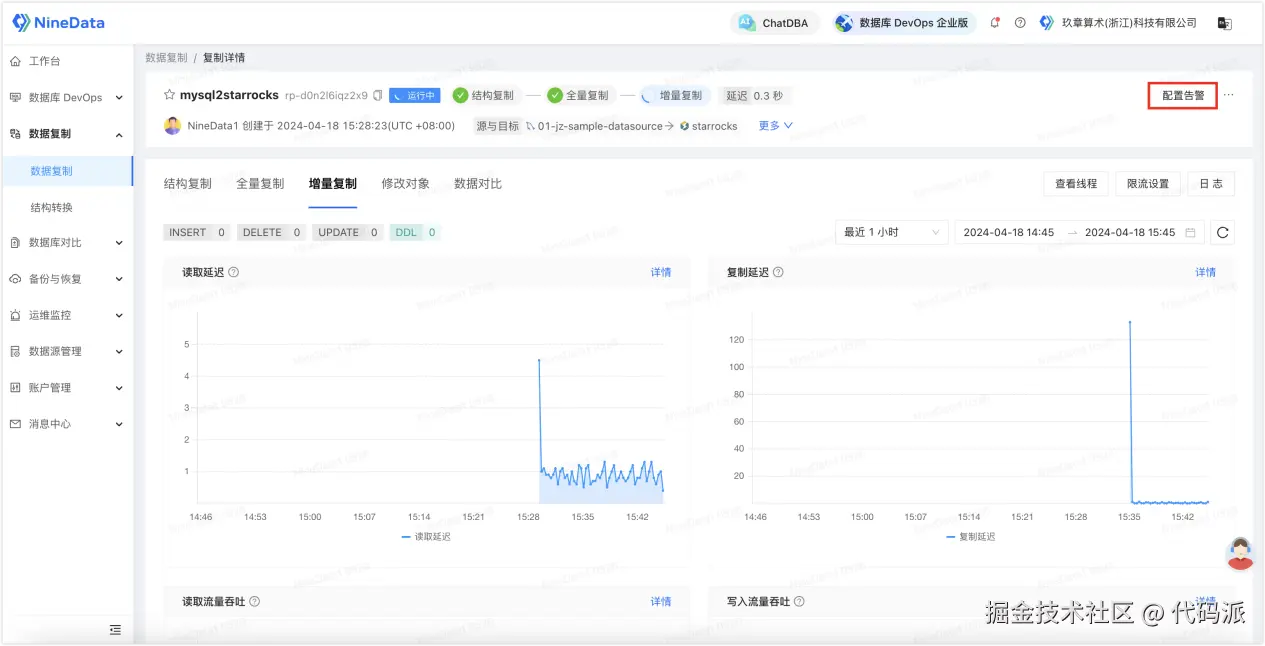Expand 备份与恢复 sidebar menu

[67, 279]
